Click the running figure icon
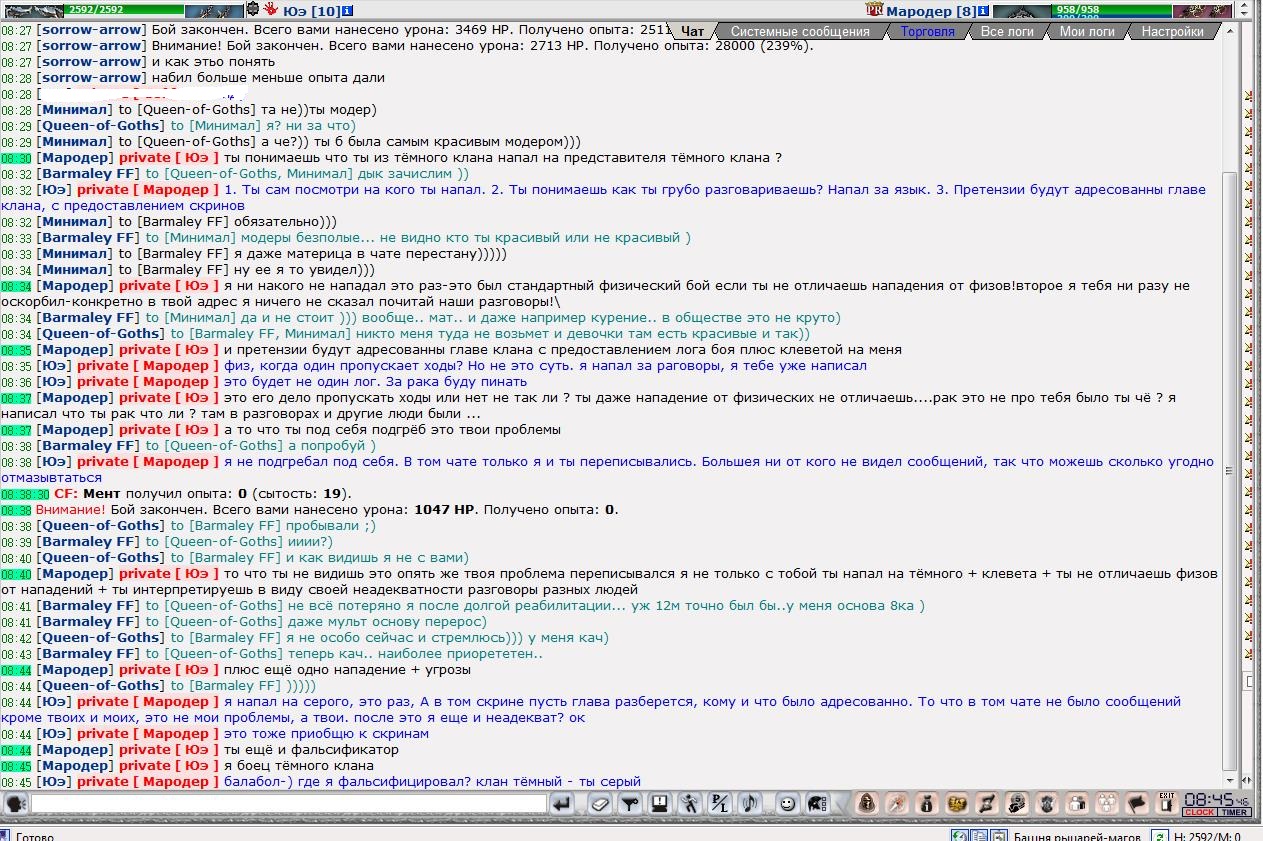This screenshot has width=1263, height=841. pos(690,804)
